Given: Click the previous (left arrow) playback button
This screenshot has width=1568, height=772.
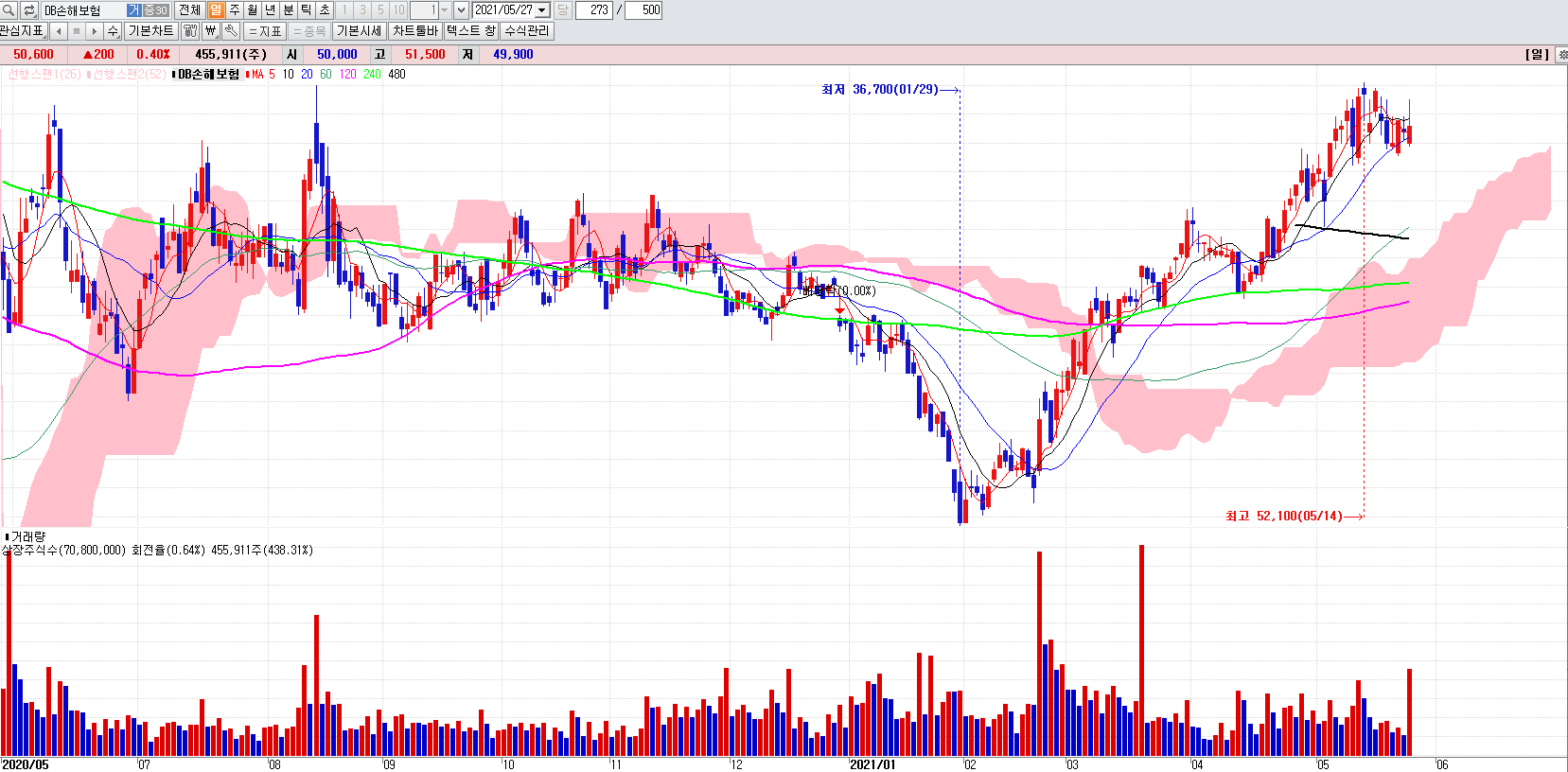Looking at the screenshot, I should (x=59, y=31).
